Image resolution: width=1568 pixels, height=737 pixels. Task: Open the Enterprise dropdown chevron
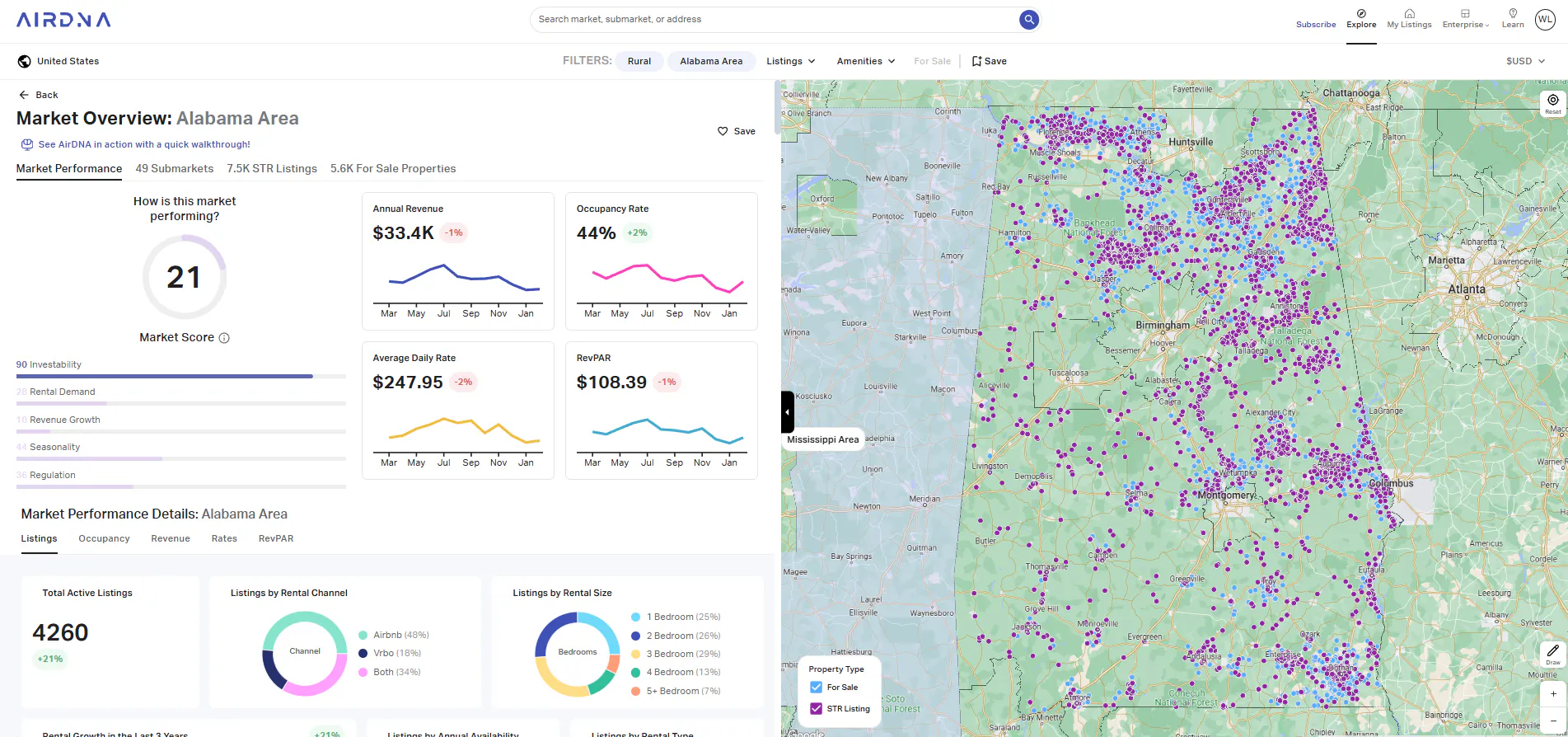point(1487,26)
